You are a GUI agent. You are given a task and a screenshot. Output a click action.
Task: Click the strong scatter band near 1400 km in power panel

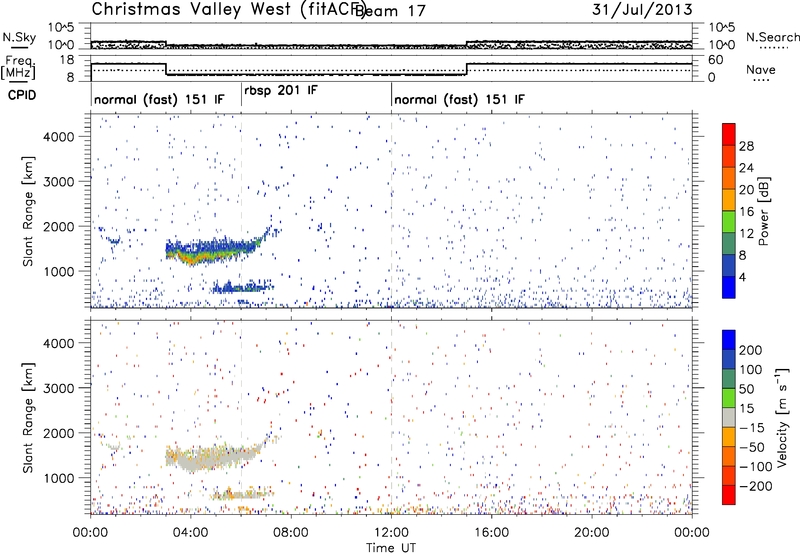212,252
